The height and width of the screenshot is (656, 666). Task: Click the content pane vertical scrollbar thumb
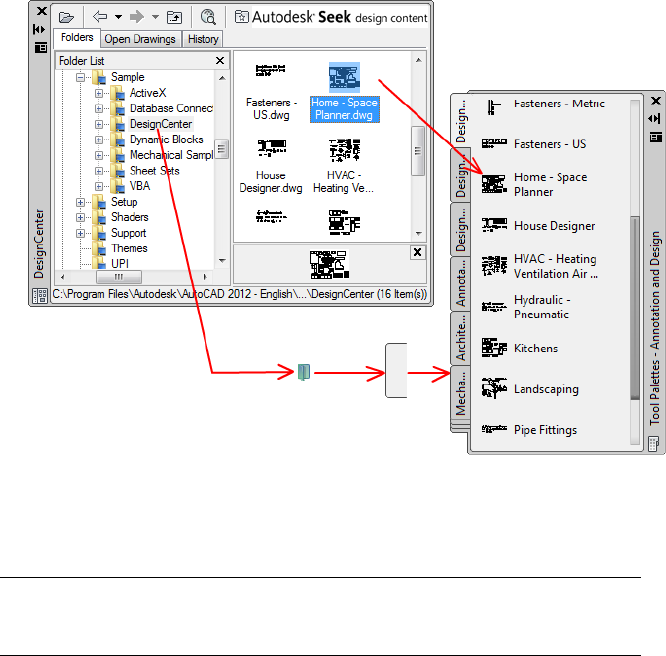click(418, 151)
